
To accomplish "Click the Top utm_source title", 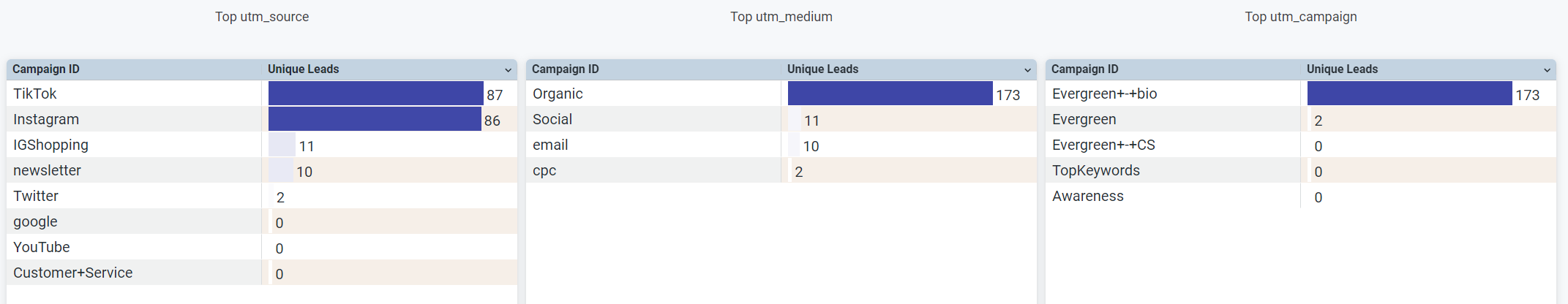I will [262, 17].
